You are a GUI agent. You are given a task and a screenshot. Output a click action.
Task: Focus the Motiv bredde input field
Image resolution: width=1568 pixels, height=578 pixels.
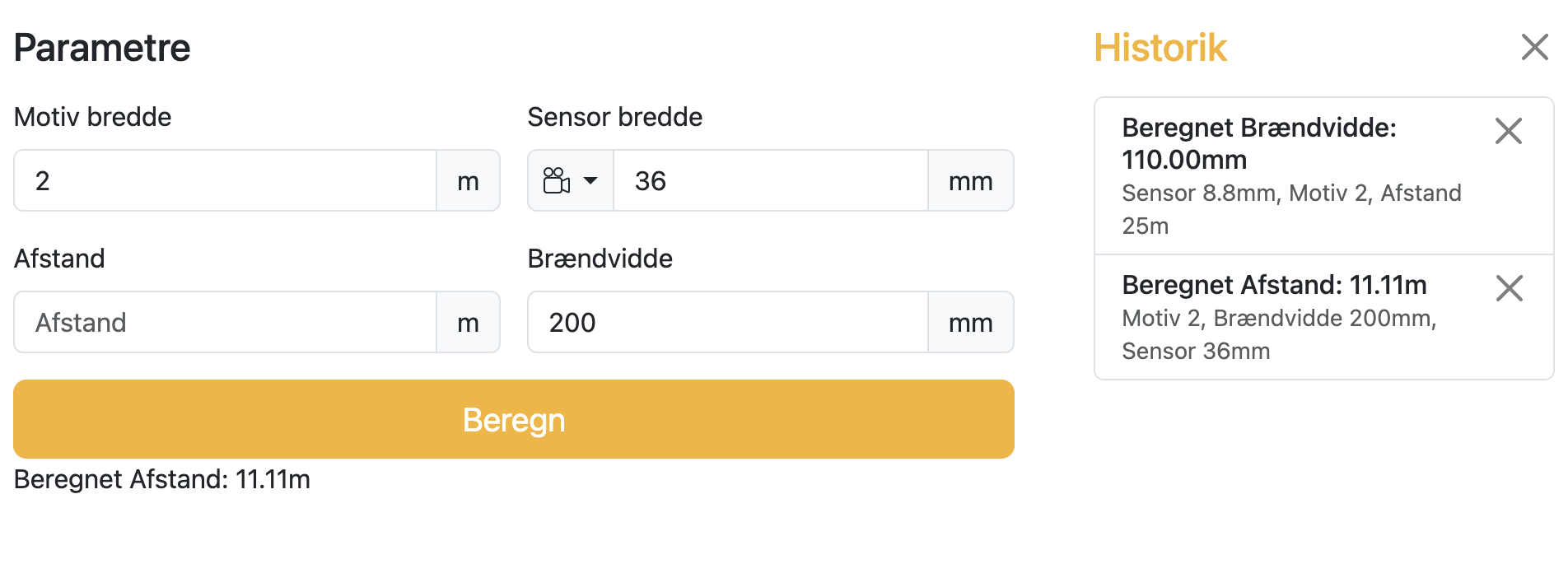(x=225, y=180)
